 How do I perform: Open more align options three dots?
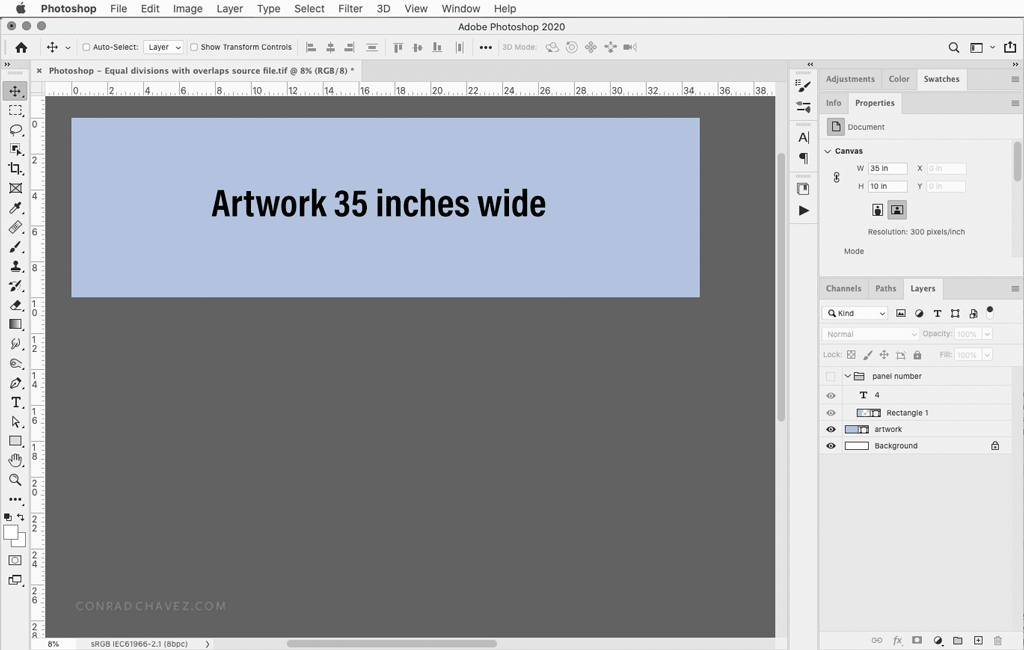485,47
